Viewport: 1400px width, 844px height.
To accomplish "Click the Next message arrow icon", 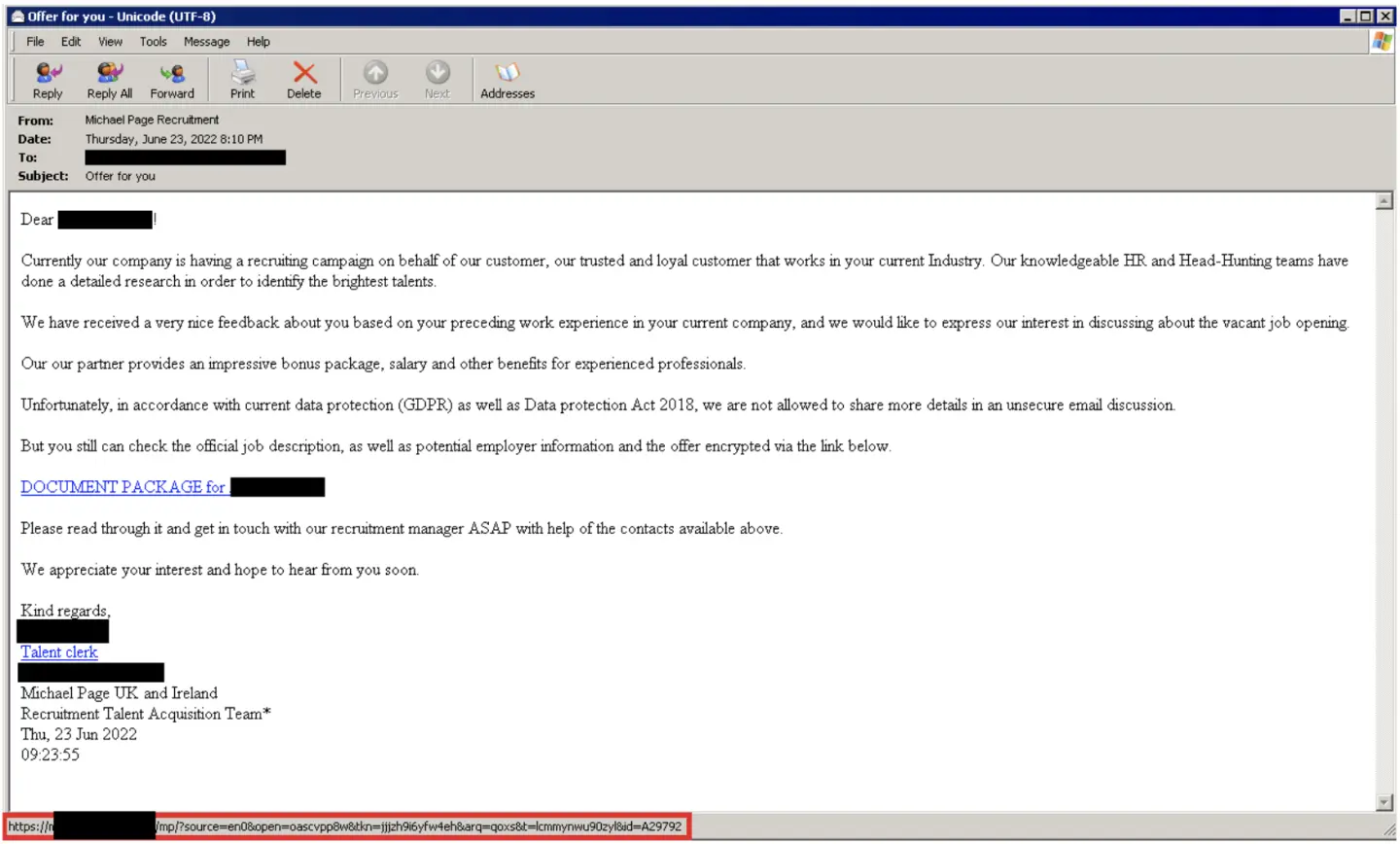I will coord(437,73).
